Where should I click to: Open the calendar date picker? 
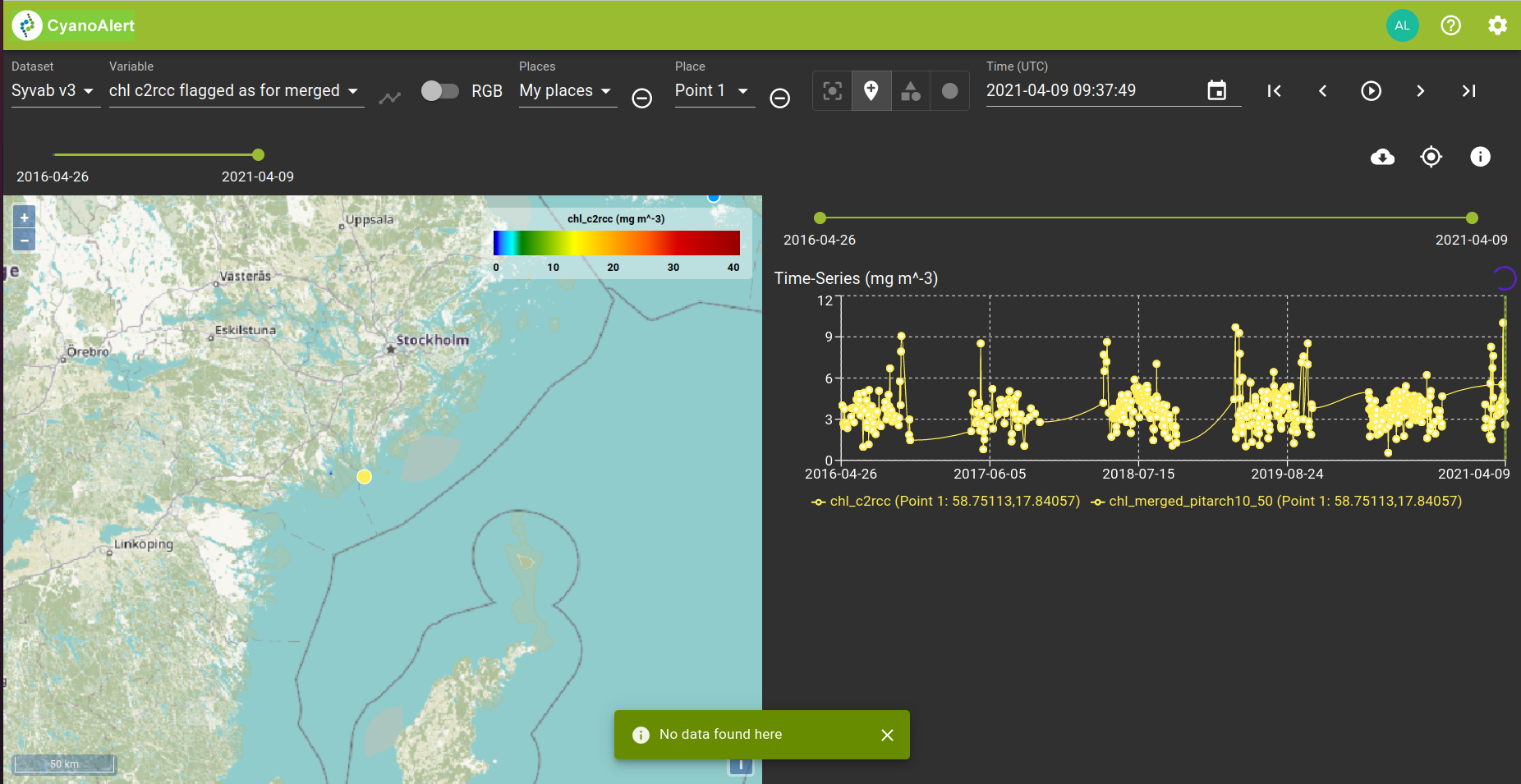pyautogui.click(x=1219, y=90)
